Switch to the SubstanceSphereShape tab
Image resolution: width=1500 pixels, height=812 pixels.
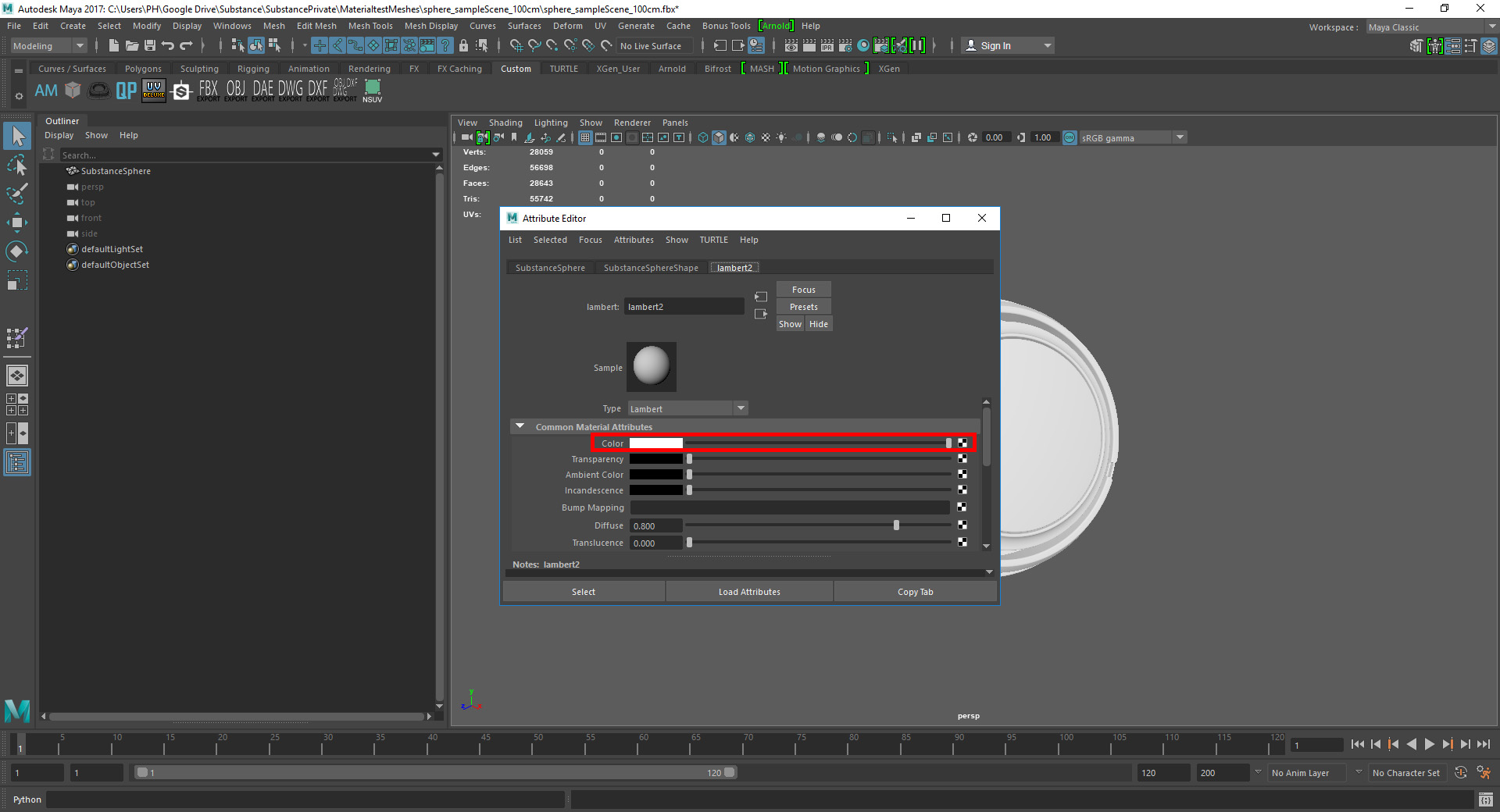click(x=650, y=268)
